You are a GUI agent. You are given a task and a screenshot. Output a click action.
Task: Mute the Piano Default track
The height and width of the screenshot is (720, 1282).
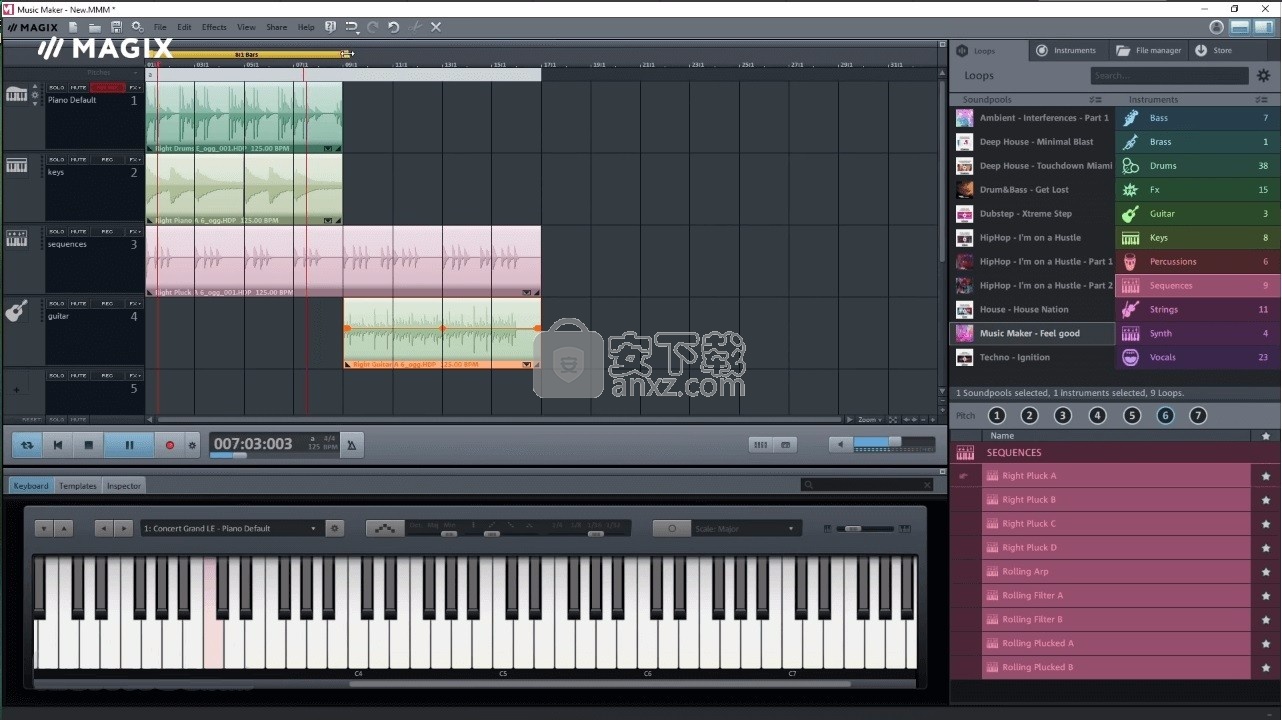click(x=78, y=88)
